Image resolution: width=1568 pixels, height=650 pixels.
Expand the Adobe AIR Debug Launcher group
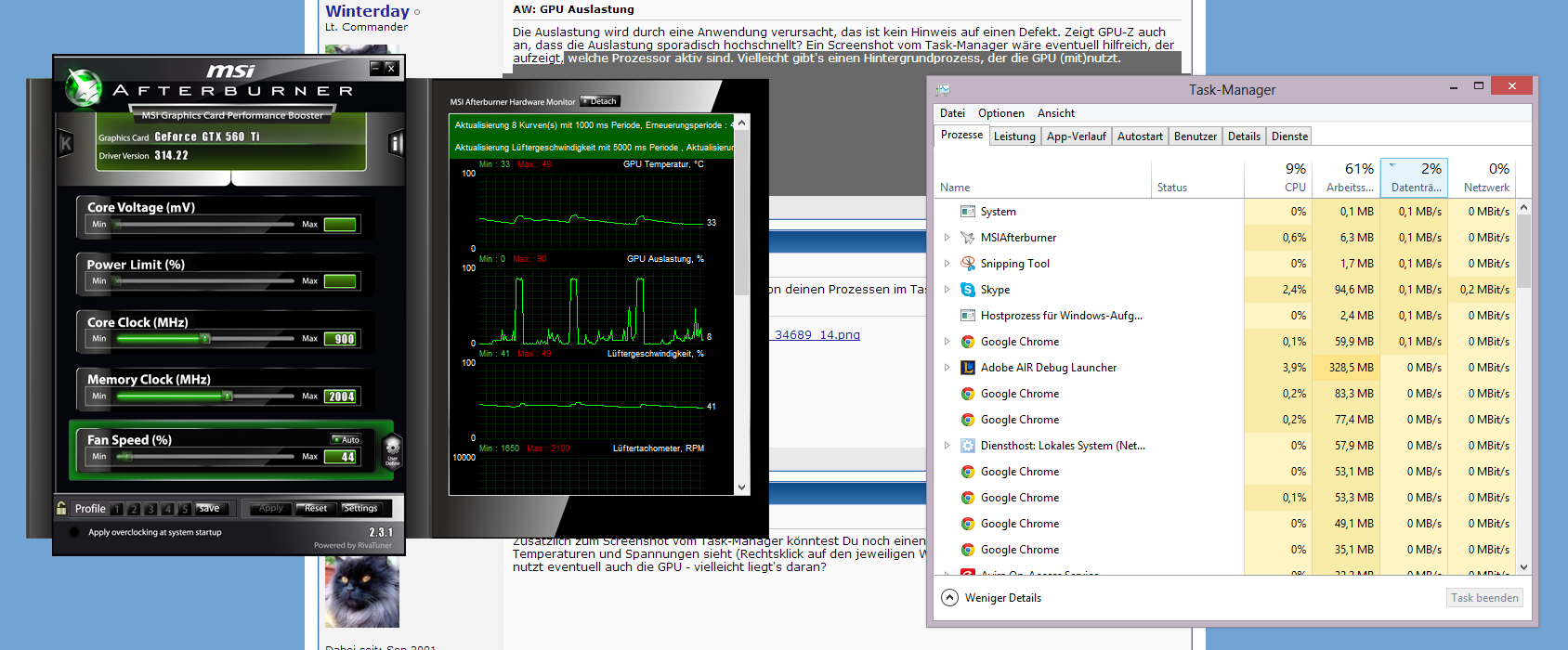[947, 368]
